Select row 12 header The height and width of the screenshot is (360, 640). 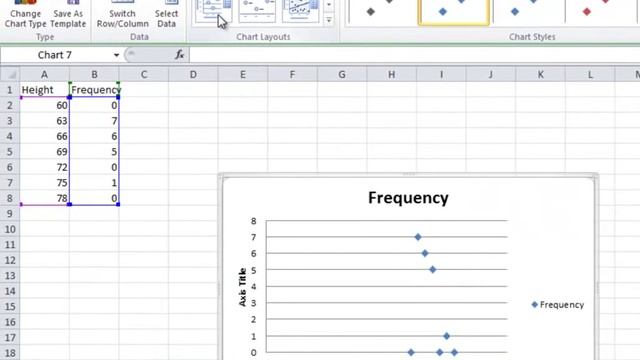[10, 260]
